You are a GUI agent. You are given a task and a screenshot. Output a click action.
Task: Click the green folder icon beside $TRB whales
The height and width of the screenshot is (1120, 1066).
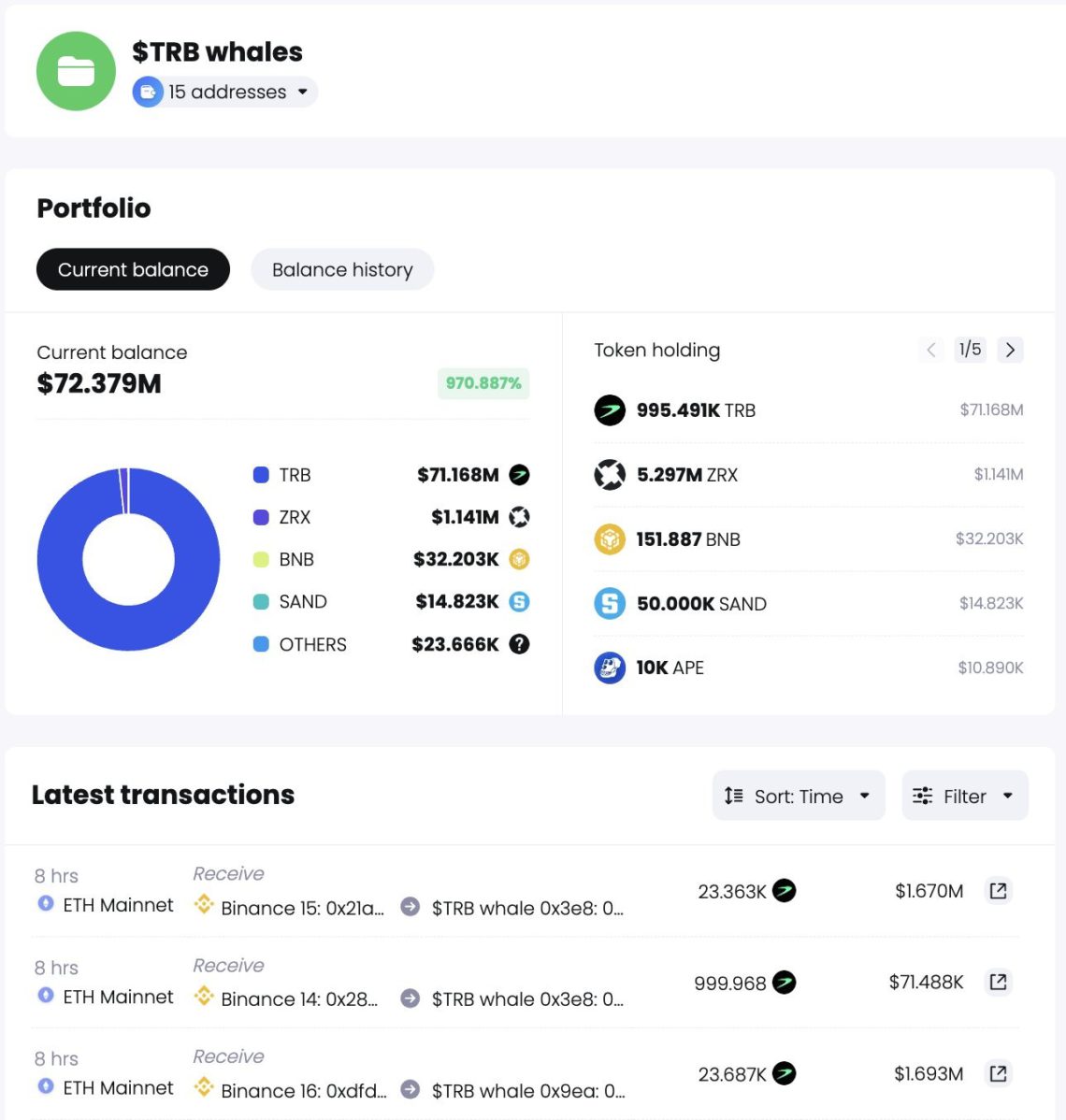(75, 70)
